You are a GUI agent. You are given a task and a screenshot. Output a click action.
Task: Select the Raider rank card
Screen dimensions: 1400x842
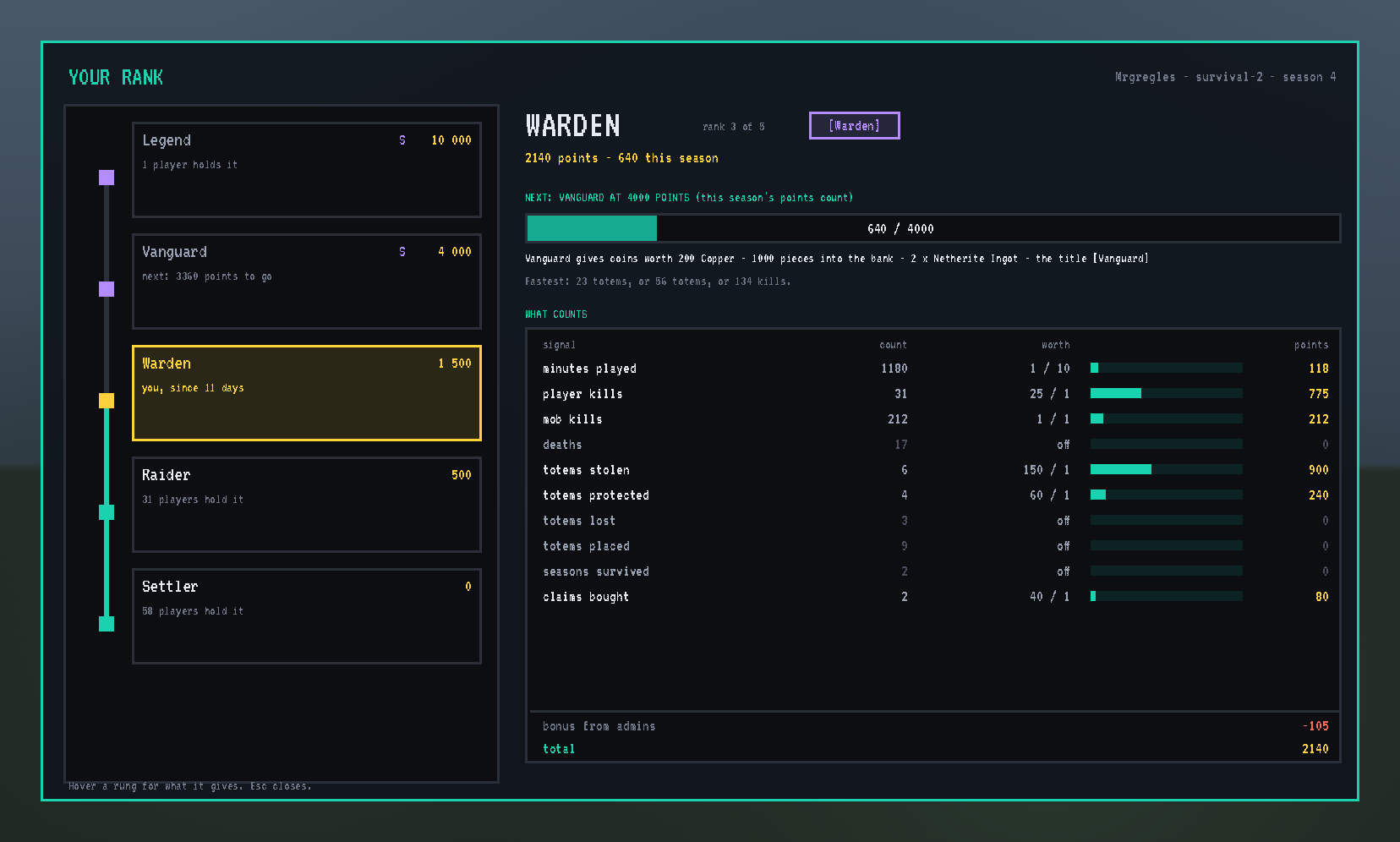(x=307, y=505)
